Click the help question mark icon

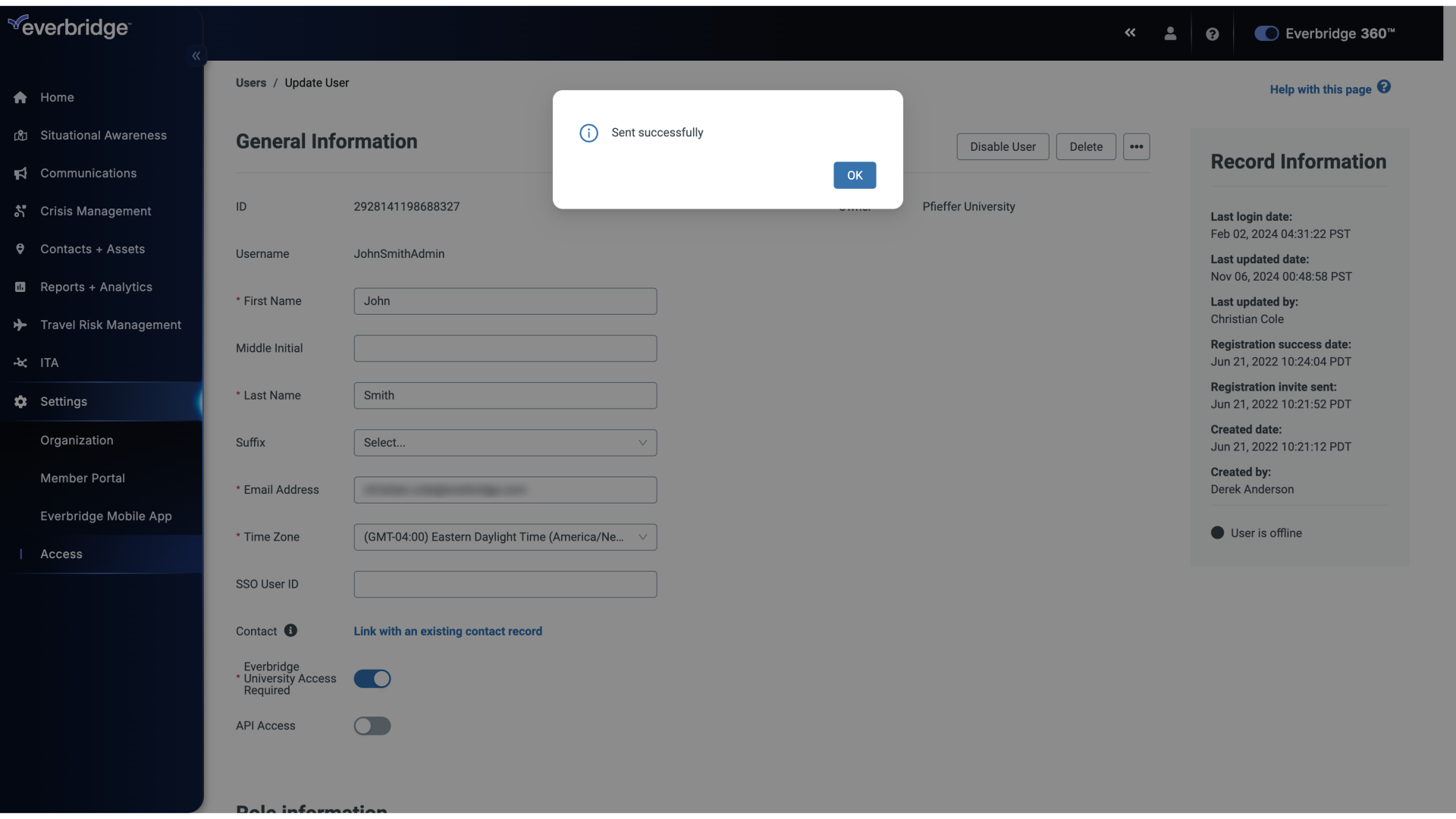point(1213,33)
